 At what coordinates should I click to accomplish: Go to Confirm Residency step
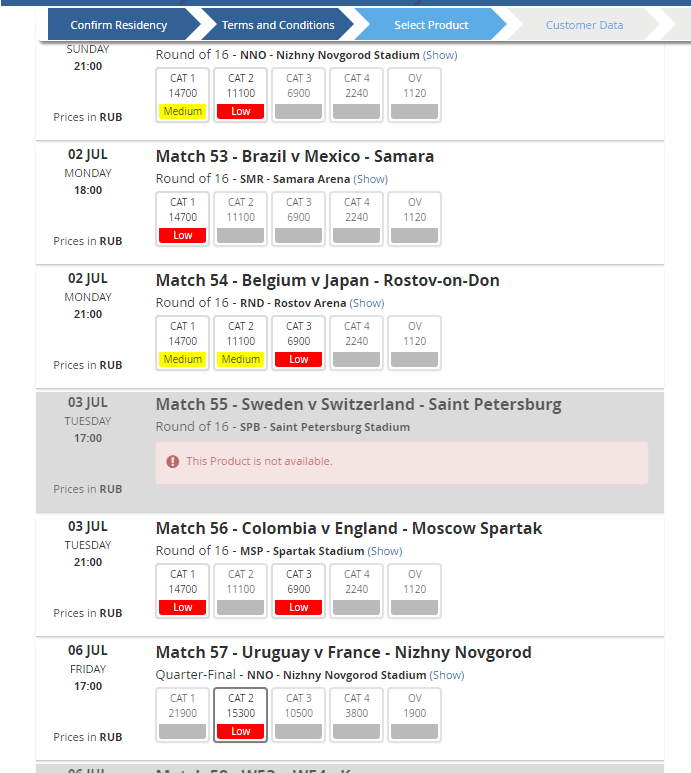pos(118,25)
